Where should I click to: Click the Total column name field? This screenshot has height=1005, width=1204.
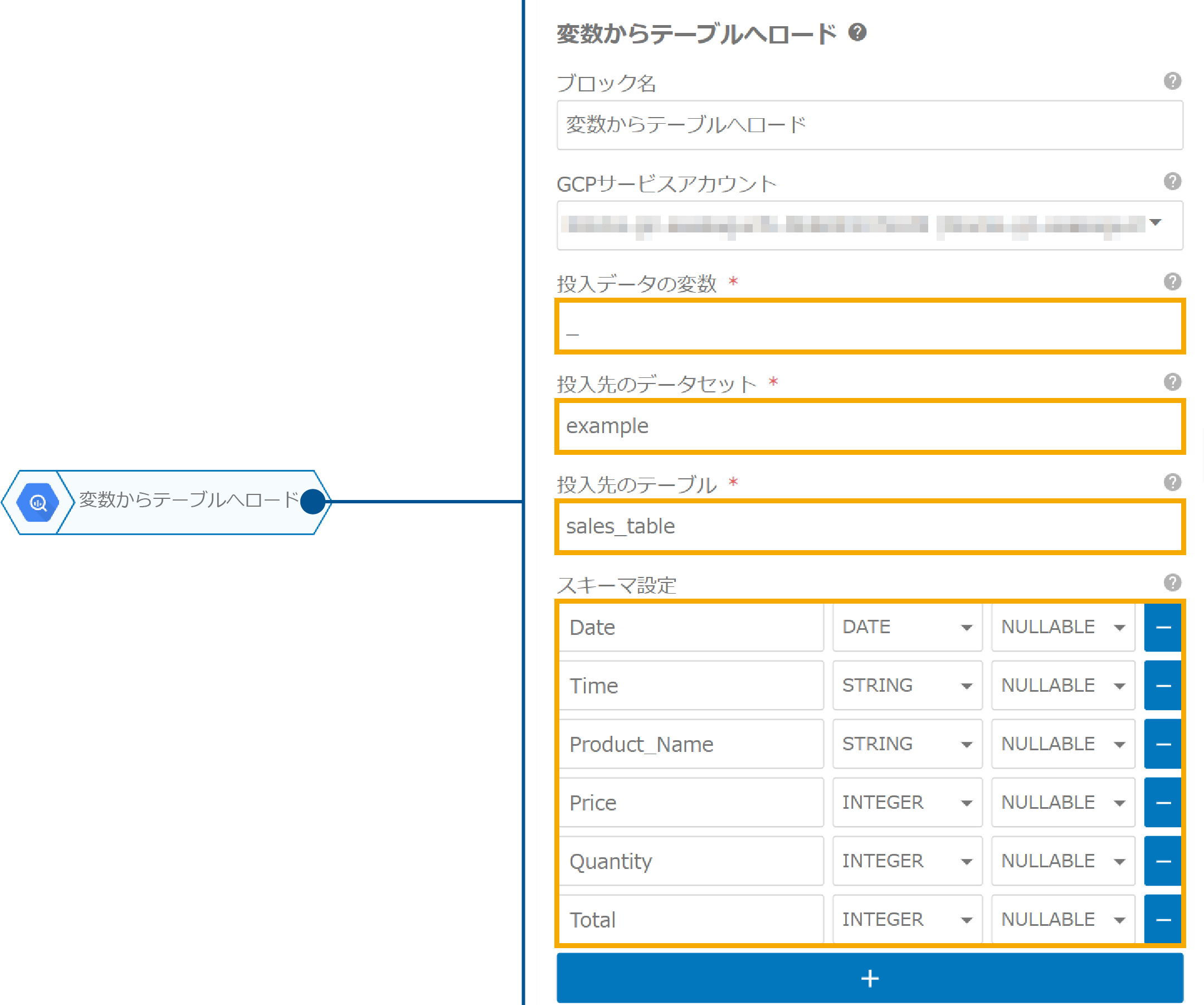pyautogui.click(x=691, y=920)
